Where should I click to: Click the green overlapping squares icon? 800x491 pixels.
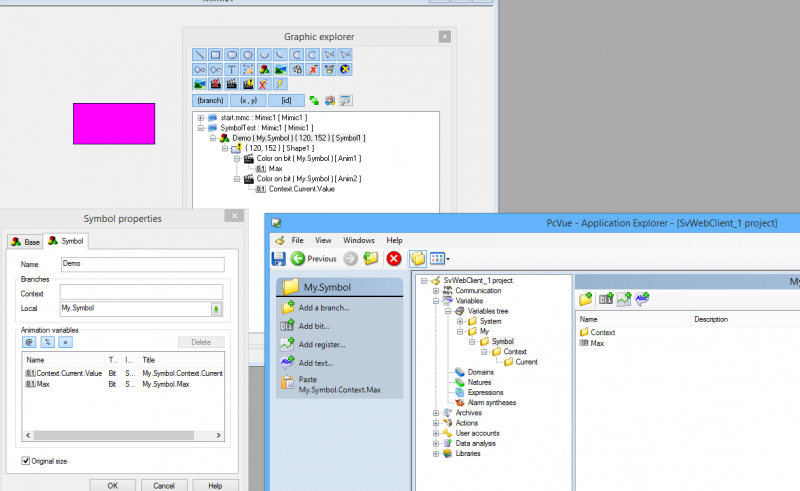click(314, 101)
